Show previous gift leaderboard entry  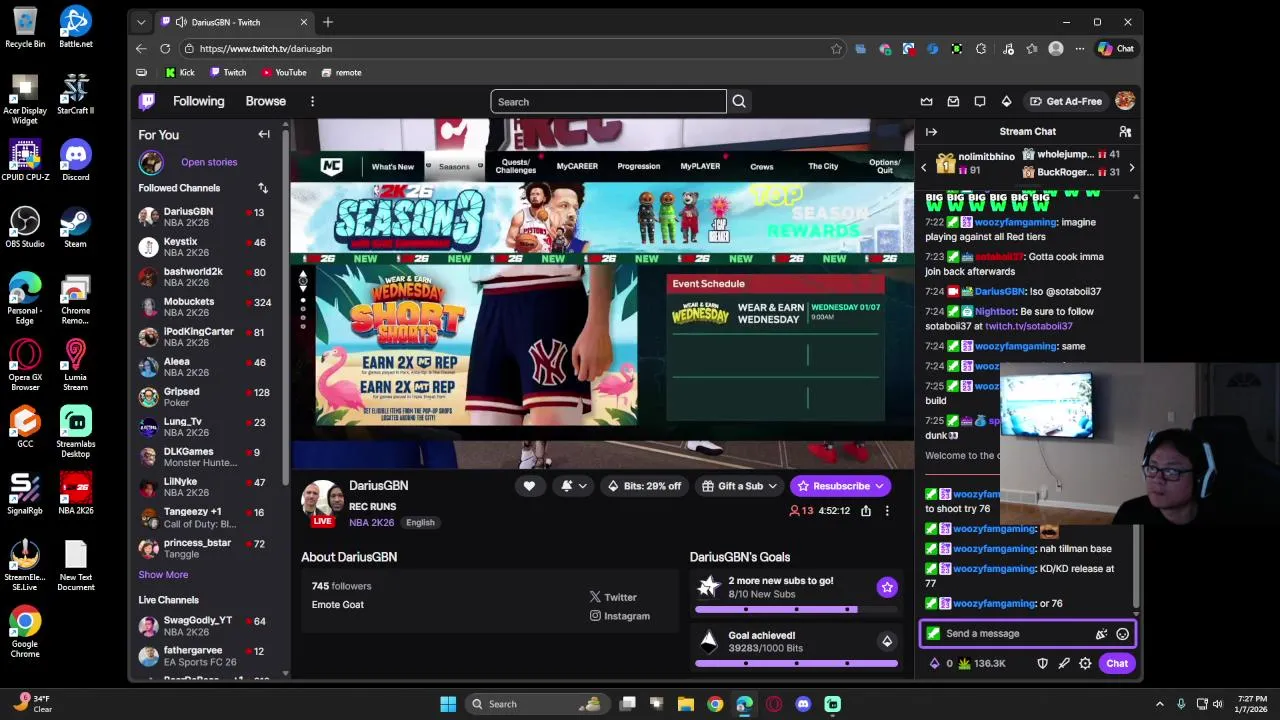pyautogui.click(x=923, y=167)
